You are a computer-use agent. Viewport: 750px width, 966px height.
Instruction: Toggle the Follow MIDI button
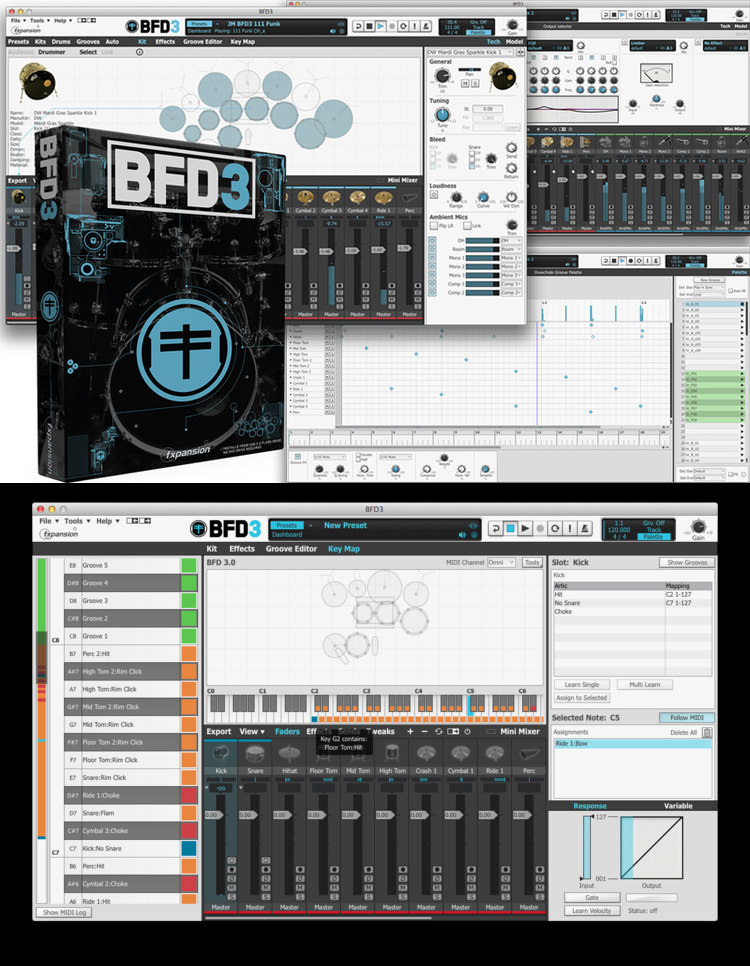click(x=687, y=717)
